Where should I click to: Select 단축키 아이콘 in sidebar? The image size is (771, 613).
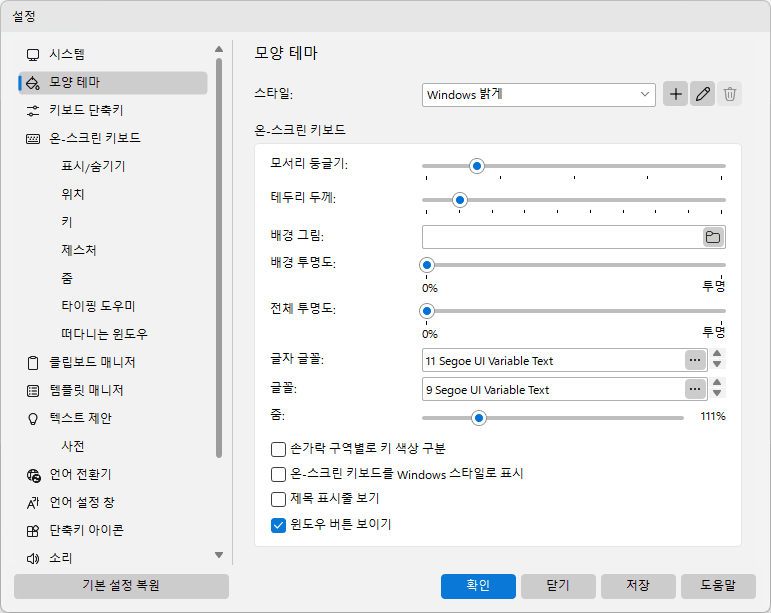pyautogui.click(x=113, y=531)
